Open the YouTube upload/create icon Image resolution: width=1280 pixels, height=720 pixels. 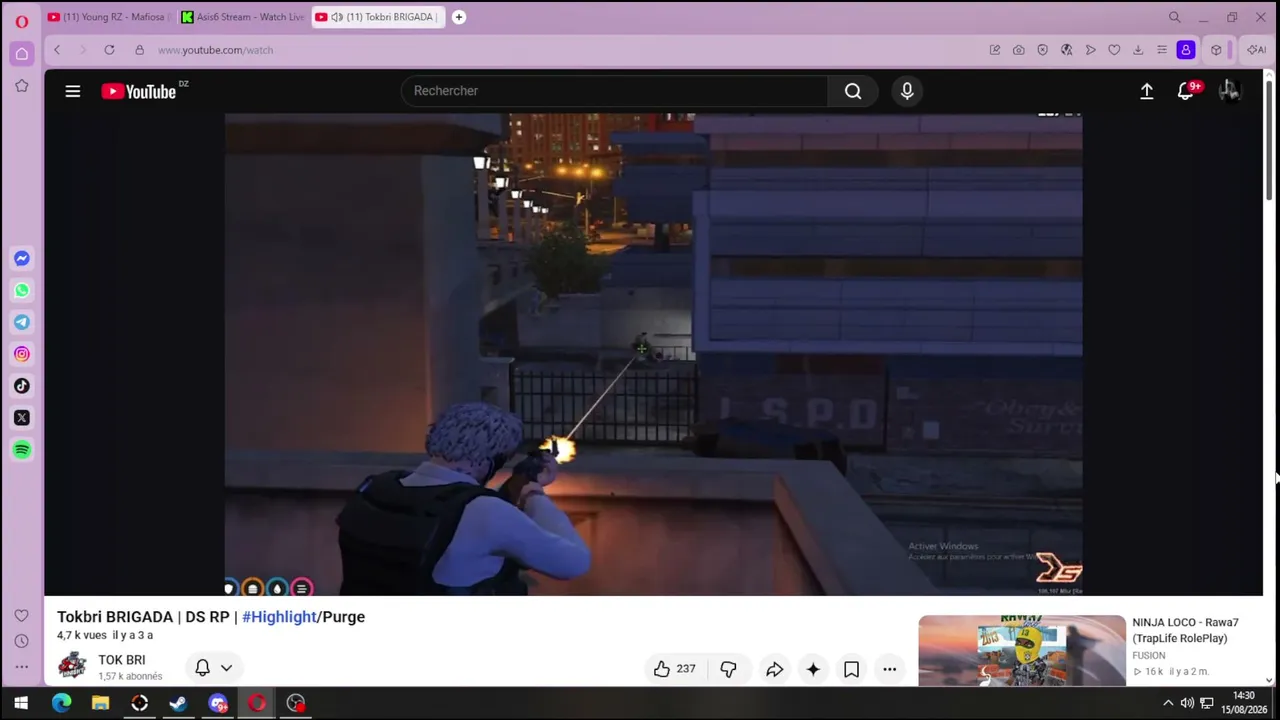[1147, 91]
